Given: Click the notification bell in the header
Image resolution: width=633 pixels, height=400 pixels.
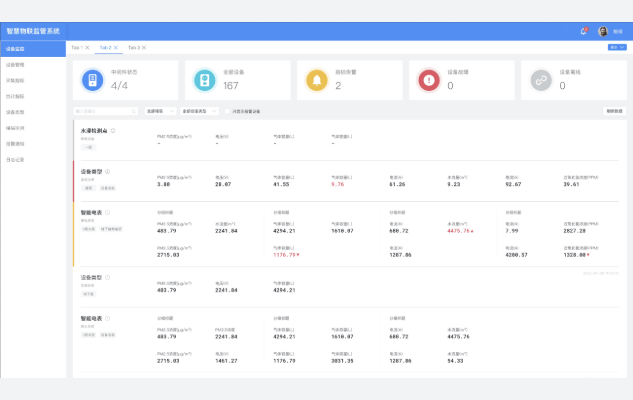Looking at the screenshot, I should [x=584, y=31].
